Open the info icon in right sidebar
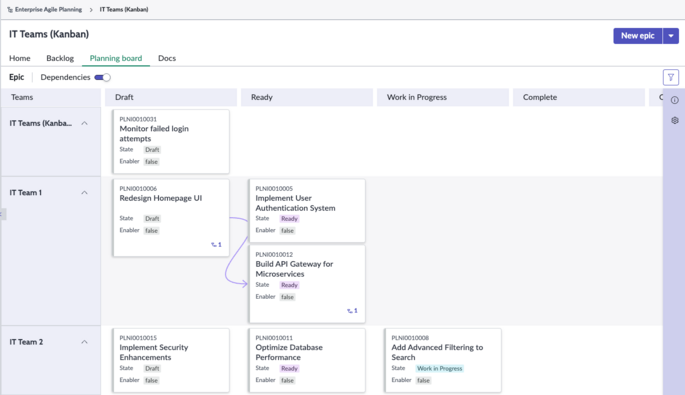The width and height of the screenshot is (685, 395). 675,100
